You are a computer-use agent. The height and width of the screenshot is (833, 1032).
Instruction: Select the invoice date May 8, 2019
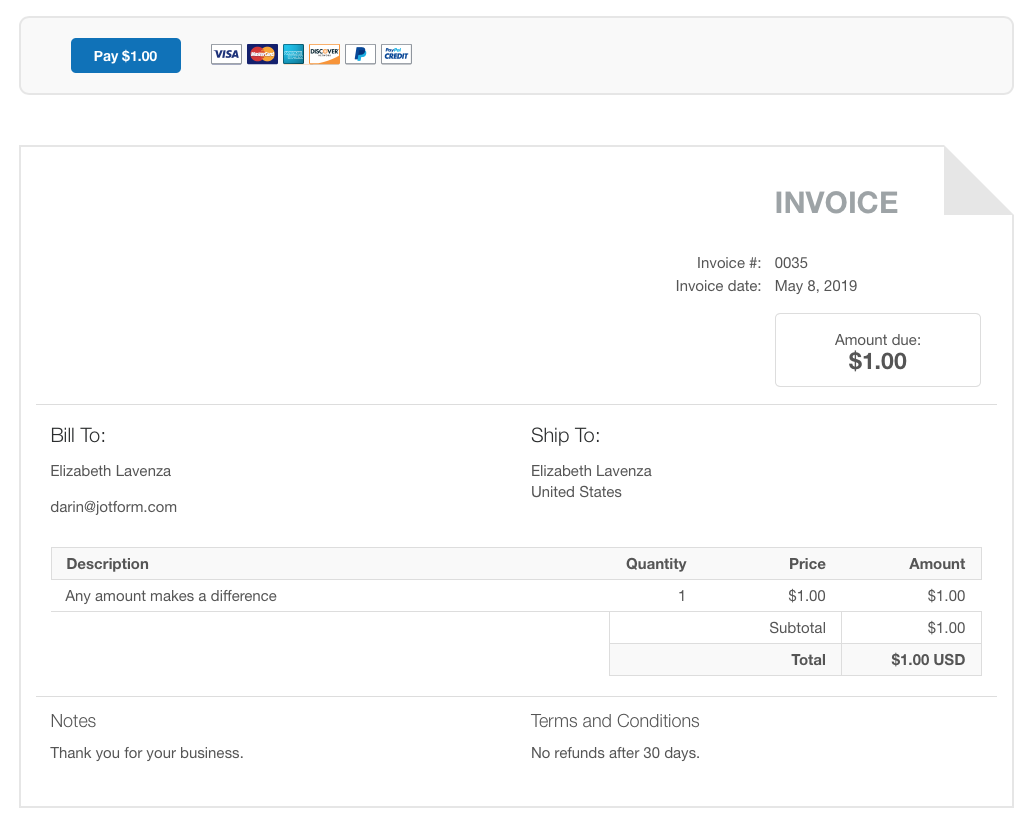(x=815, y=285)
